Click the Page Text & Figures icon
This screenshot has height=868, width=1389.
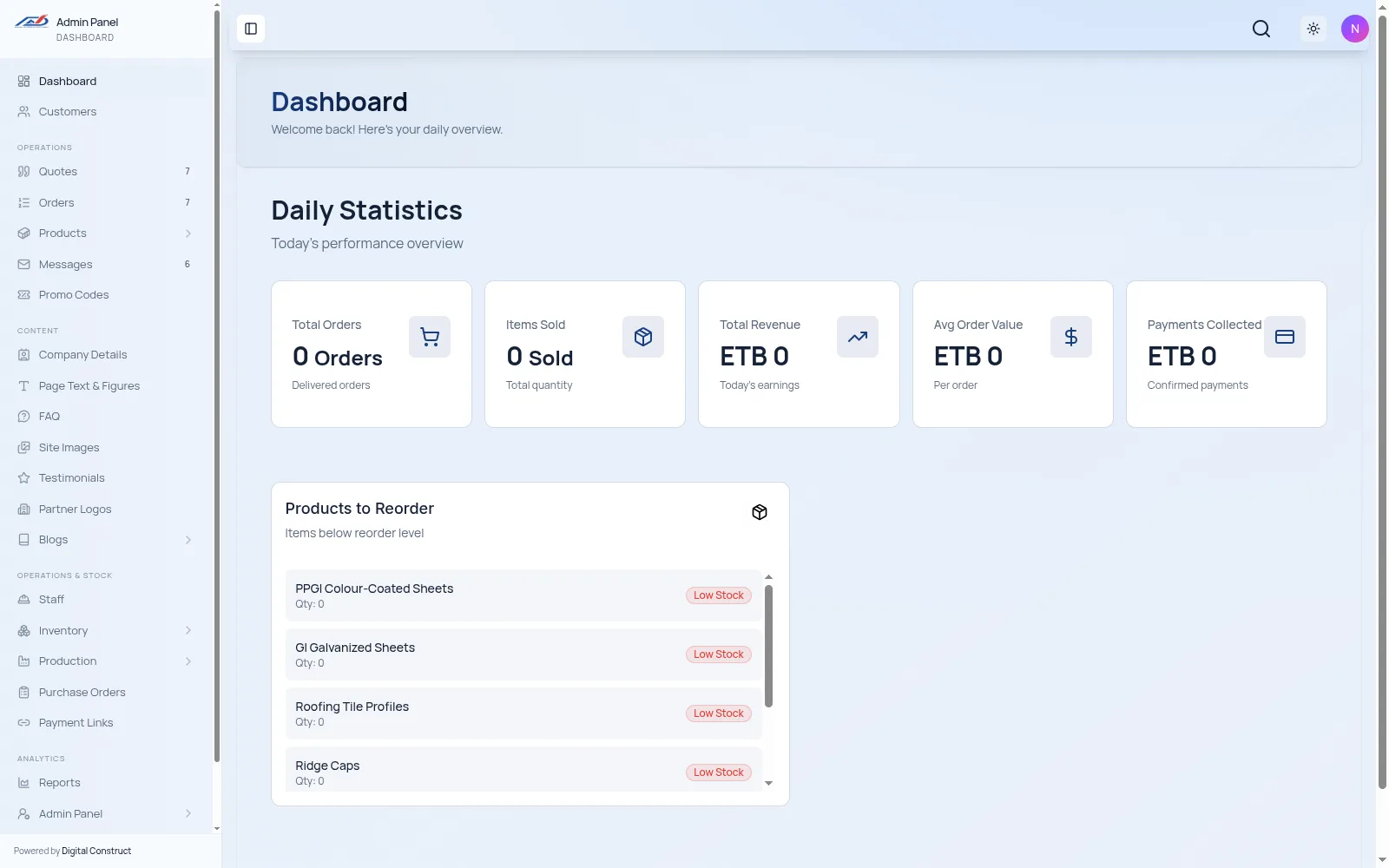point(23,386)
